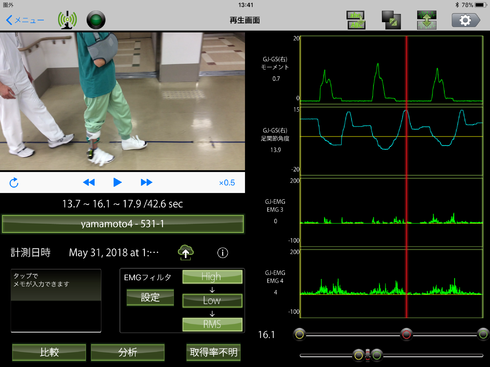Screen dimensions: 490x367
Task: Open settings with the gear icon
Action: click(466, 20)
